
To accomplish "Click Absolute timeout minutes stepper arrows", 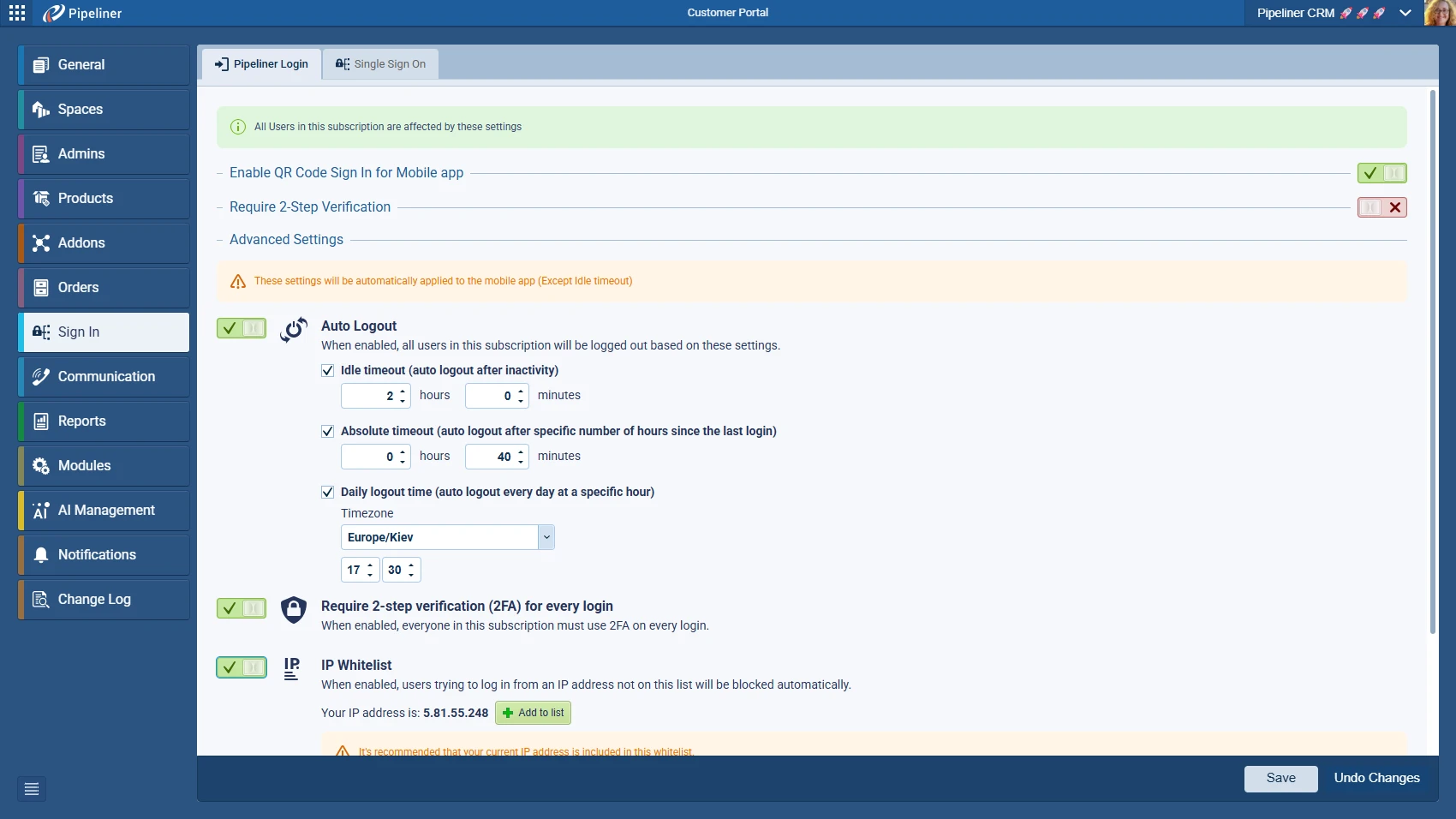I will [521, 457].
